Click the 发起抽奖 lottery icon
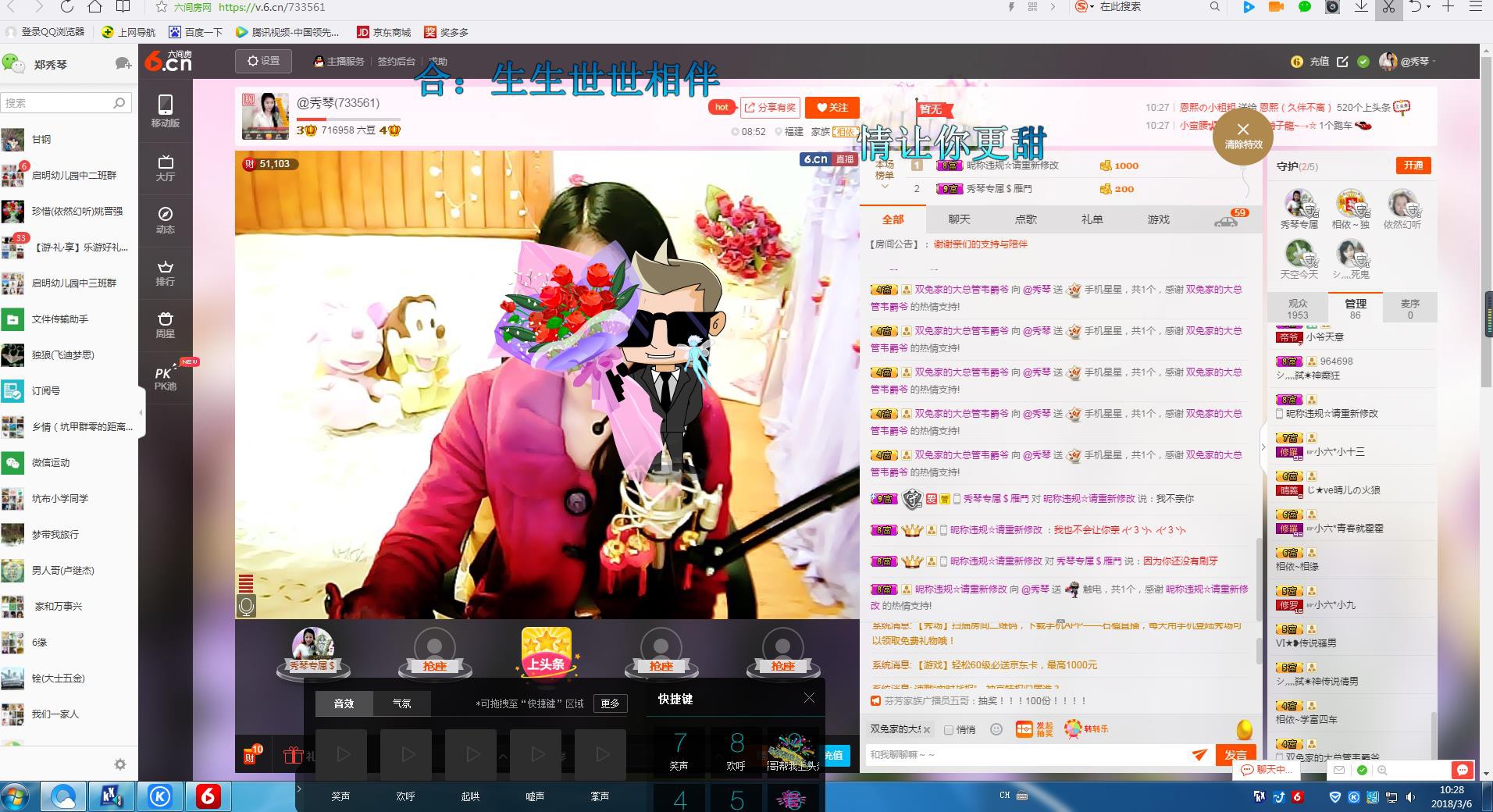The width and height of the screenshot is (1493, 812). point(1034,729)
